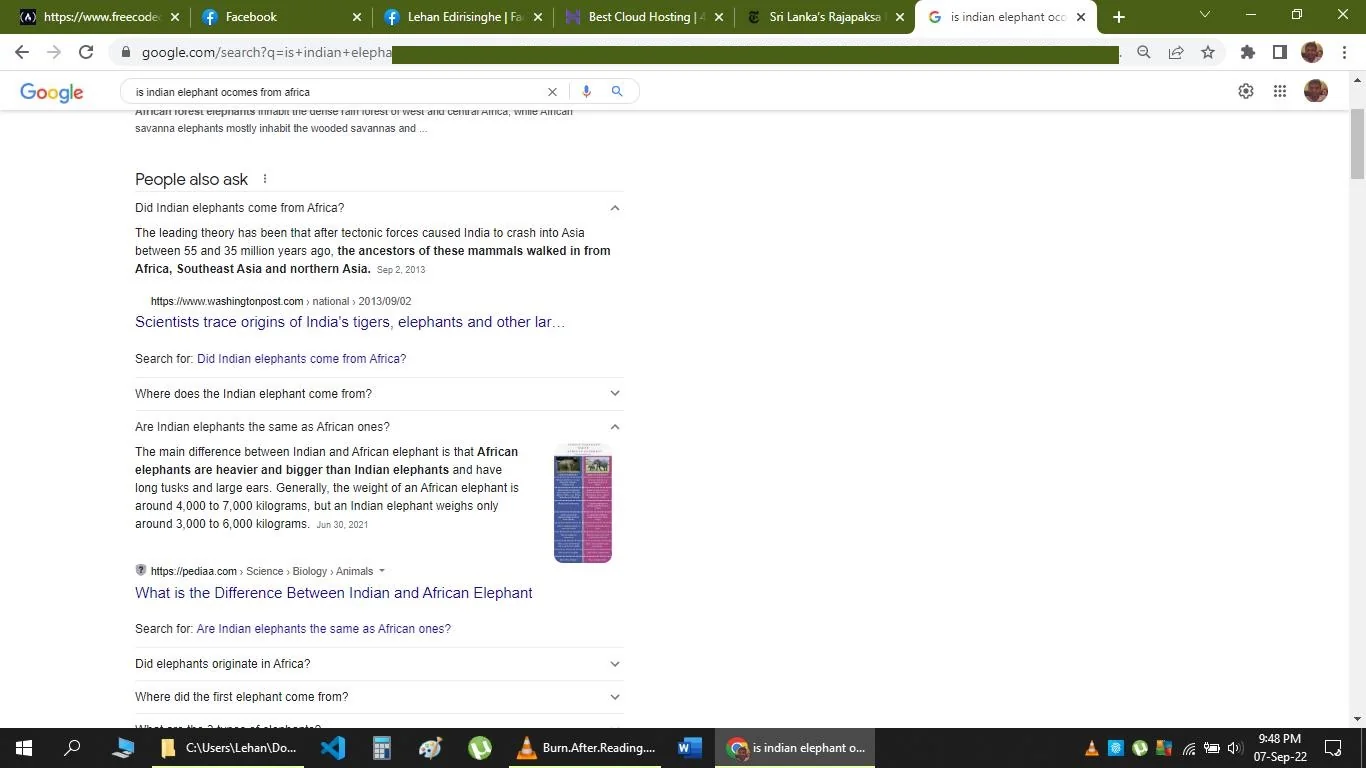1366x768 pixels.
Task: Collapse 'Are Indian elephants the same as African ones?' question
Action: tap(379, 427)
